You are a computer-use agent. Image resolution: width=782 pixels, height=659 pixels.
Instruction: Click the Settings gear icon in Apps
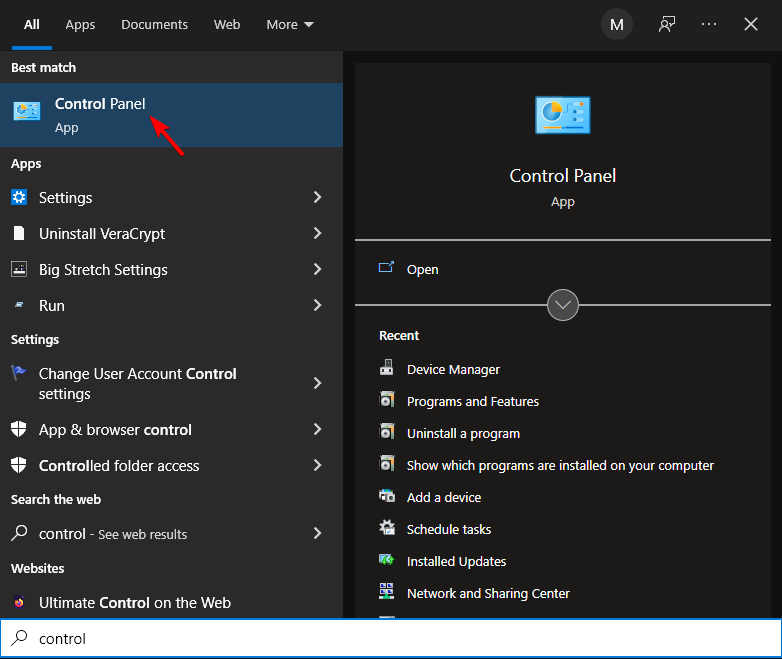point(19,197)
